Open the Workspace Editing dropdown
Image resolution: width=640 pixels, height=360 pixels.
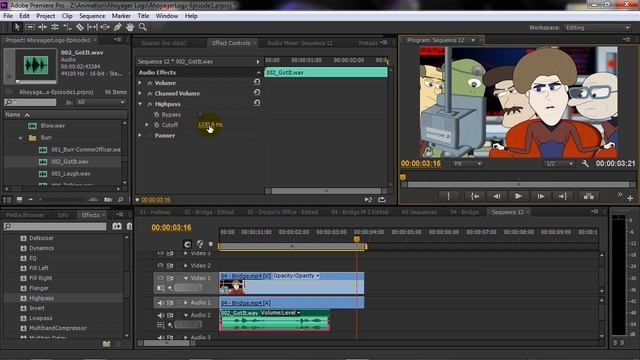598,28
